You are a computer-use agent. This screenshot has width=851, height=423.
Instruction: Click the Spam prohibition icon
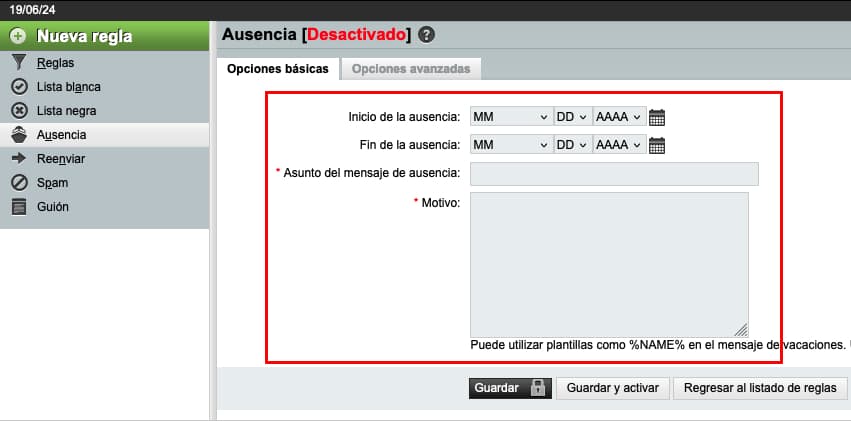[x=18, y=183]
